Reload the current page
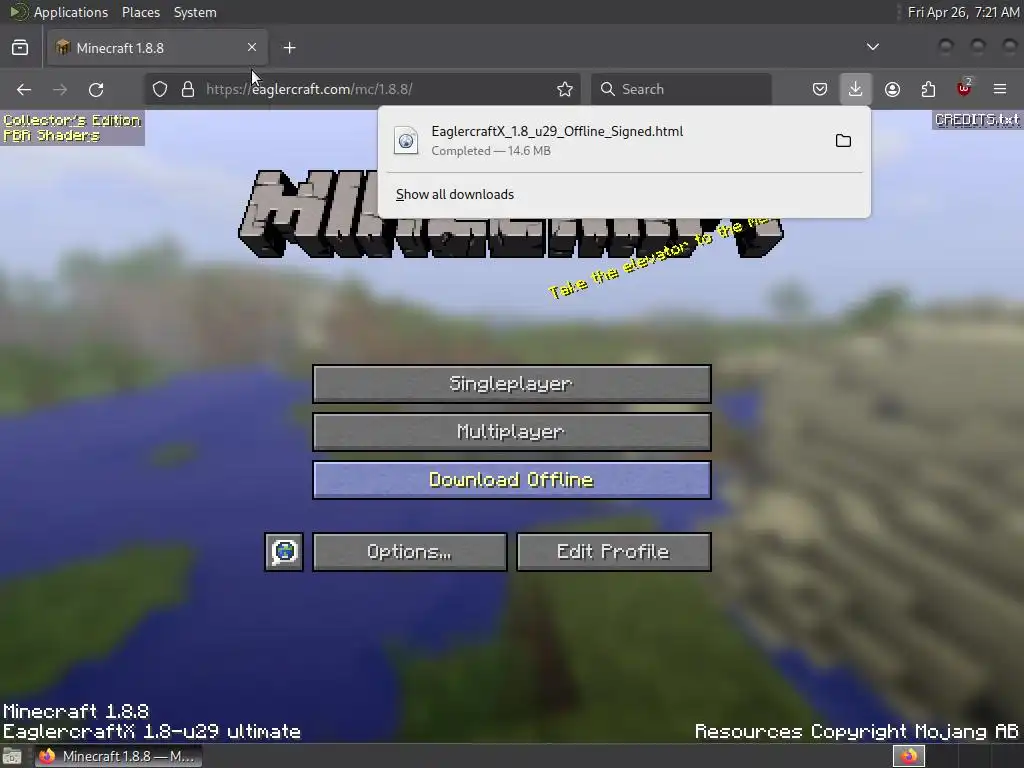The width and height of the screenshot is (1024, 768). pos(96,89)
